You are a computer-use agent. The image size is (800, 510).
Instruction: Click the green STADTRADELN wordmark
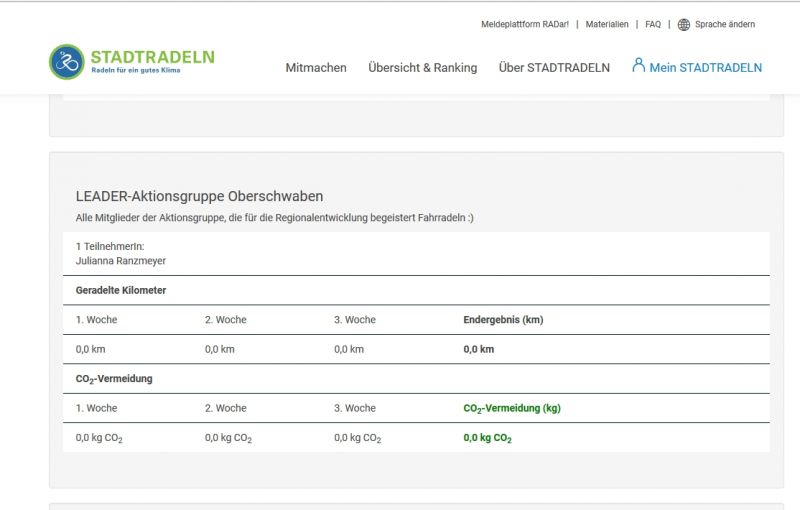click(152, 57)
